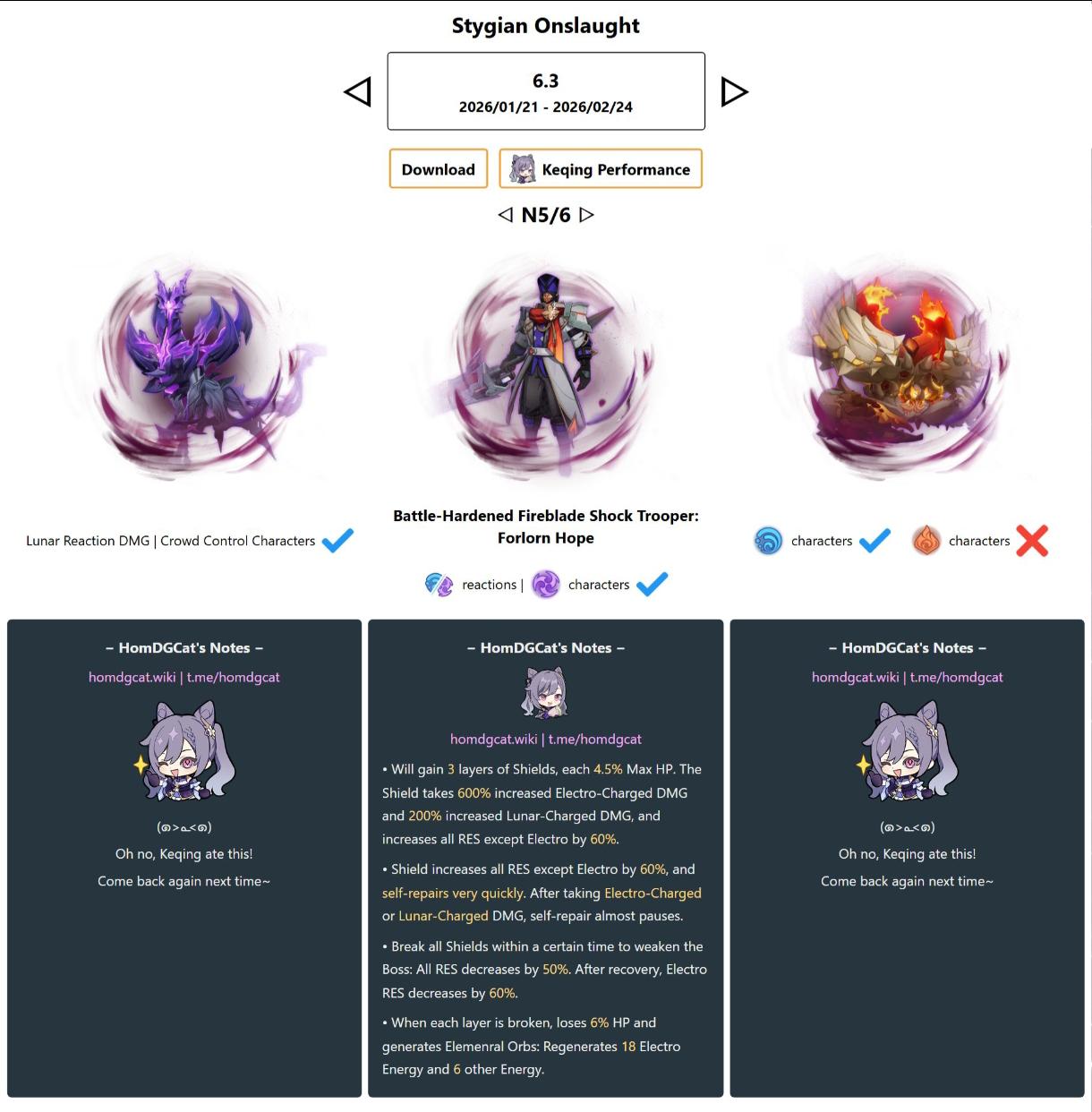This screenshot has height=1112, width=1092.
Task: Click blue checkmark beside Crowd Control Characters
Action: tap(337, 541)
